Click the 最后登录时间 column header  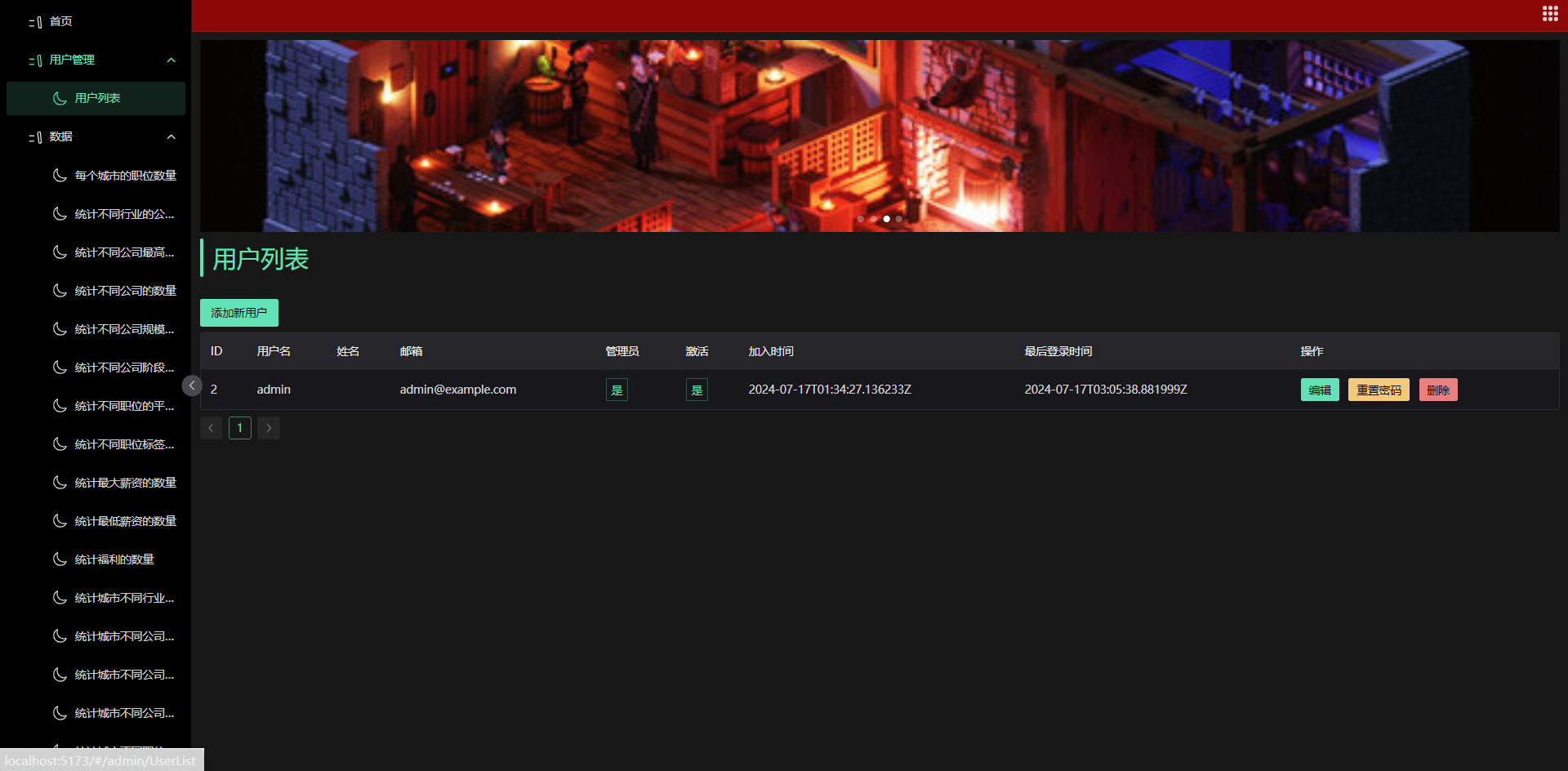[x=1058, y=351]
